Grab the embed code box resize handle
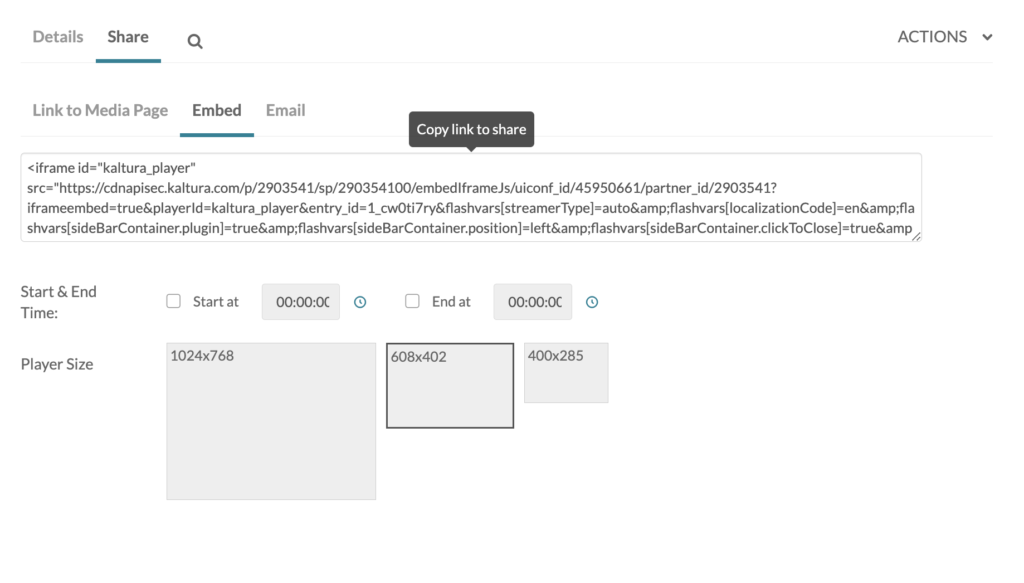This screenshot has width=1024, height=583. pos(916,236)
